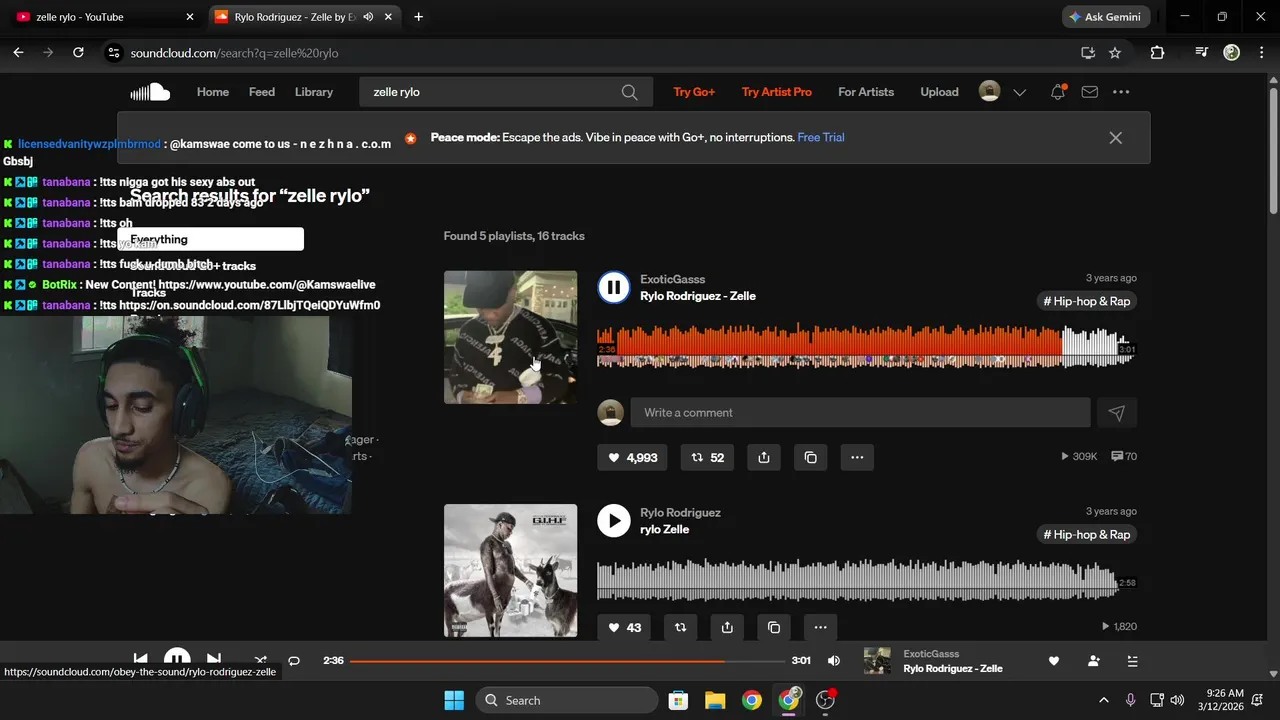Screen dimensions: 1280x720
Task: Click the Try Go+ link
Action: [x=694, y=92]
